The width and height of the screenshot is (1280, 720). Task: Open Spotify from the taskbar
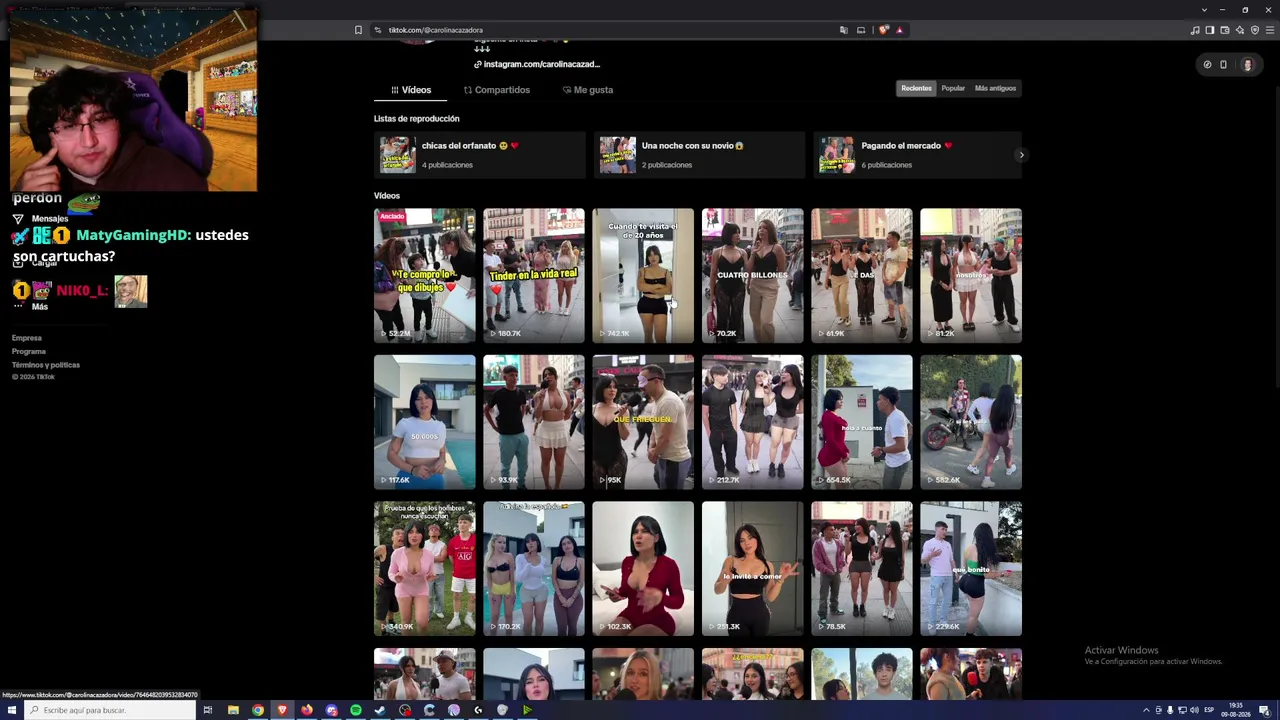click(355, 710)
